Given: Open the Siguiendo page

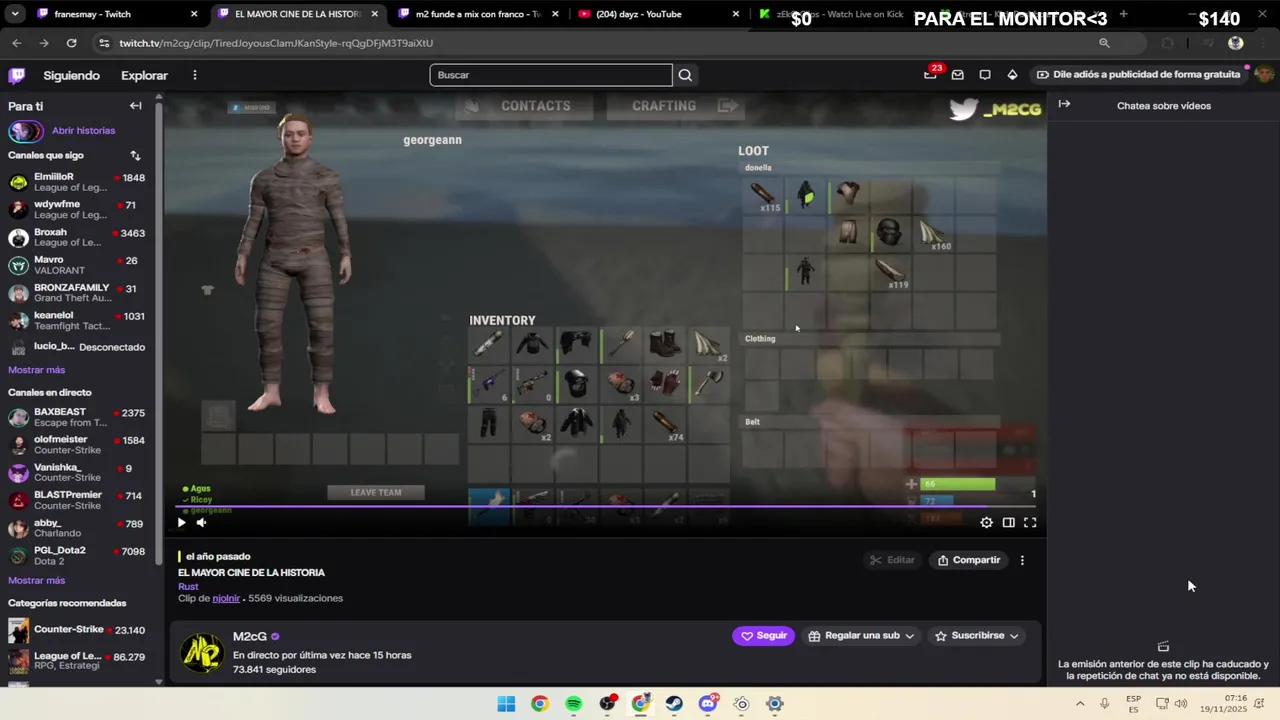Looking at the screenshot, I should pyautogui.click(x=71, y=75).
